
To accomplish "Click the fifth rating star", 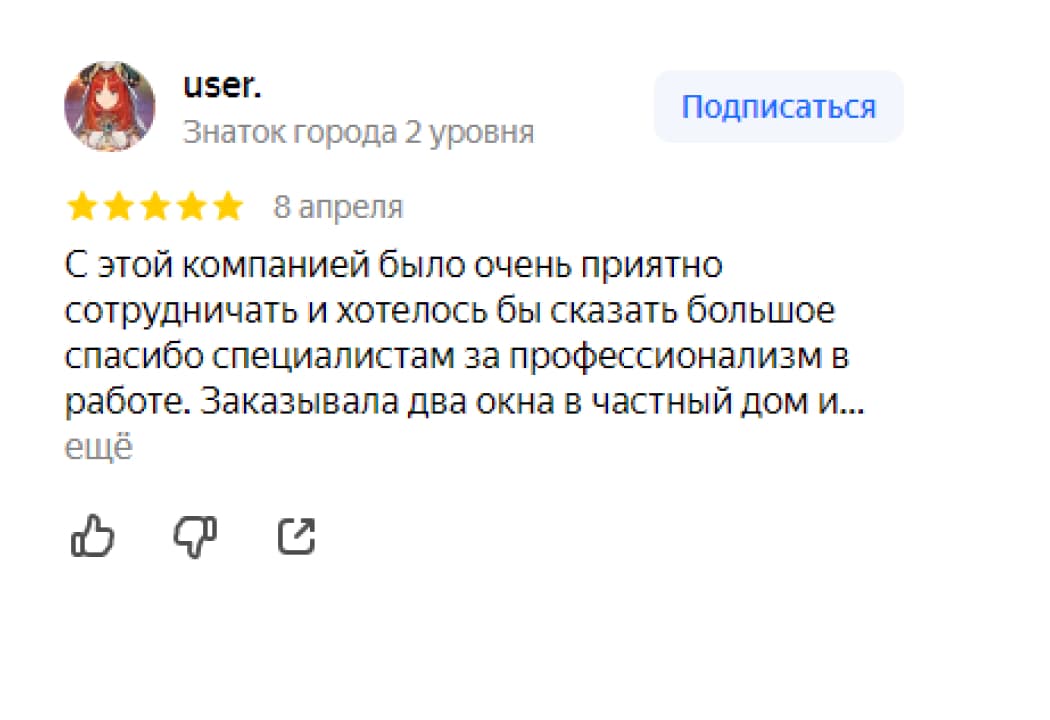I will (x=229, y=207).
